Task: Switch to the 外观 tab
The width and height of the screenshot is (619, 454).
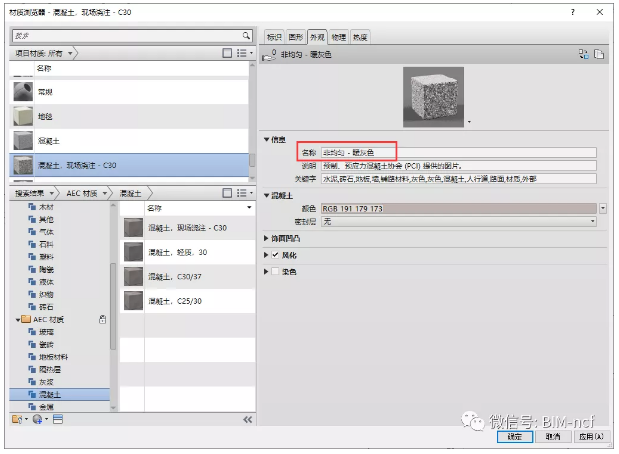Action: point(317,37)
